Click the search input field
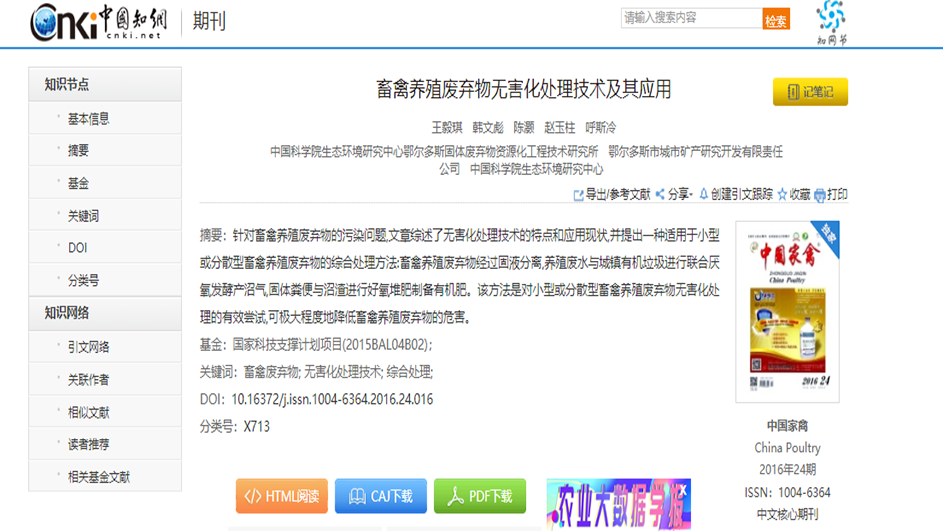 point(690,18)
